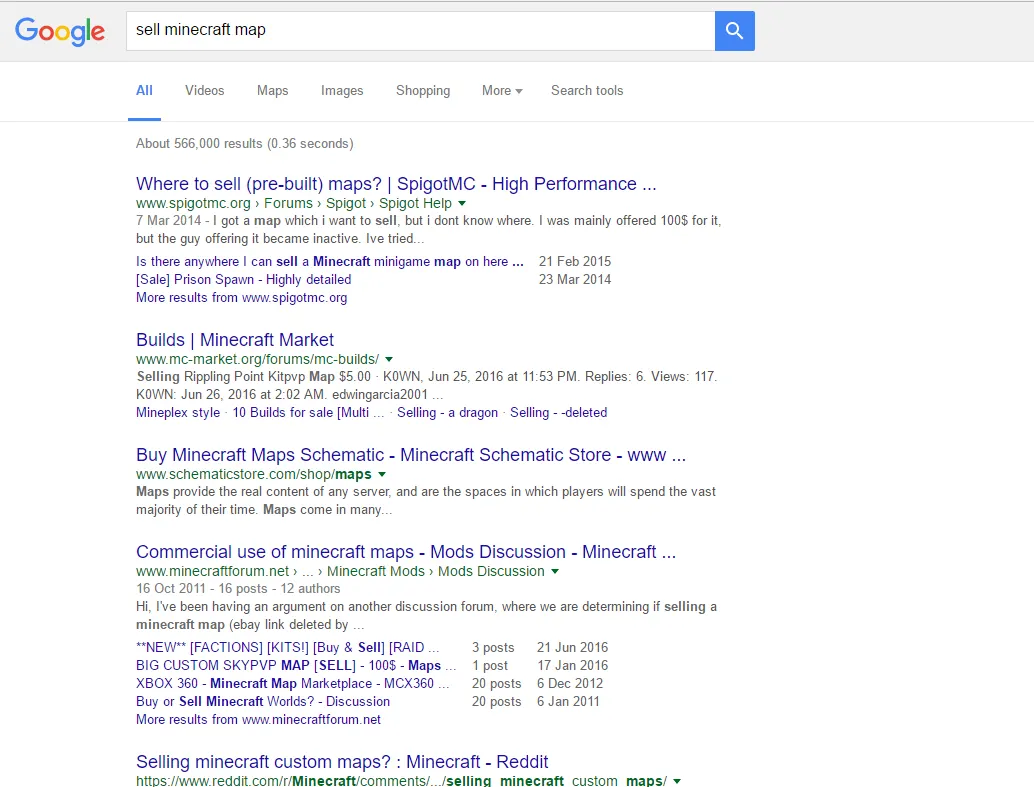Image resolution: width=1034 pixels, height=787 pixels.
Task: Open 'Commercial use of minecraft maps' result
Action: coord(406,551)
